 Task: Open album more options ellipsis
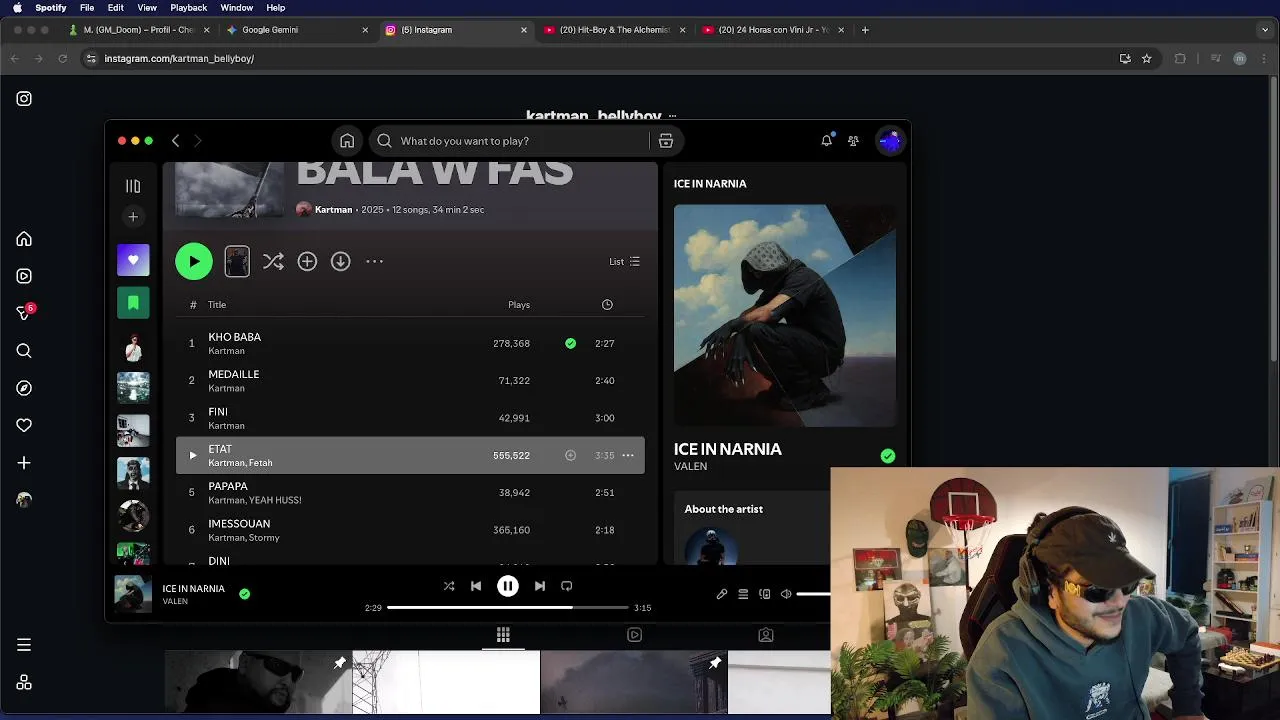(x=374, y=261)
